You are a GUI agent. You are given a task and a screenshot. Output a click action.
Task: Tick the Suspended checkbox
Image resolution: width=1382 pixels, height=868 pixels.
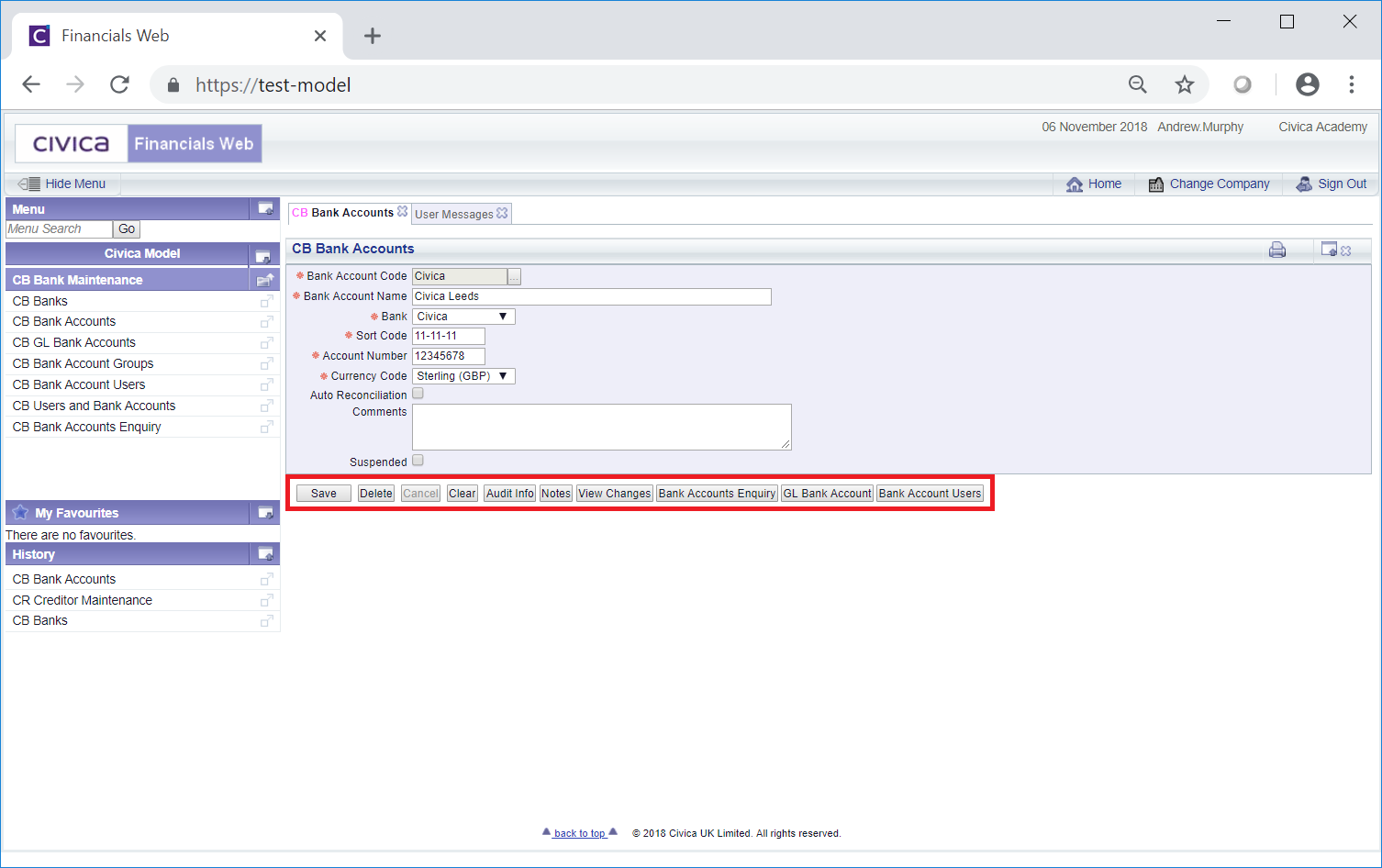(x=418, y=461)
